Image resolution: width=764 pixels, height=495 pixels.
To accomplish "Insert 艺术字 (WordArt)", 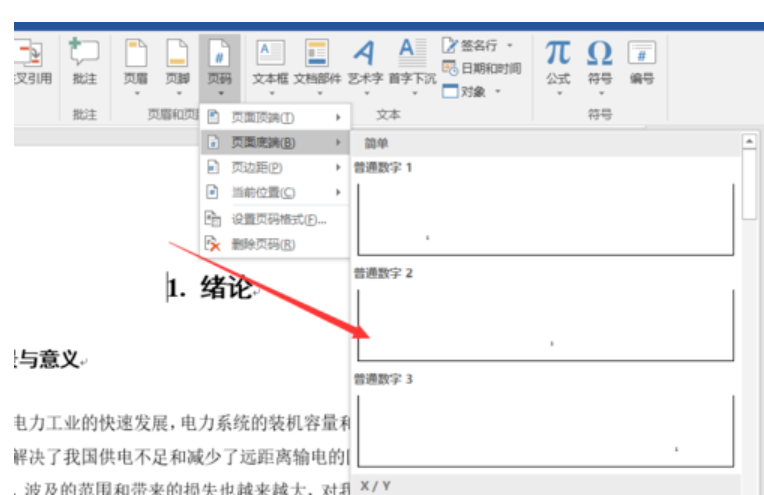I will (x=365, y=62).
